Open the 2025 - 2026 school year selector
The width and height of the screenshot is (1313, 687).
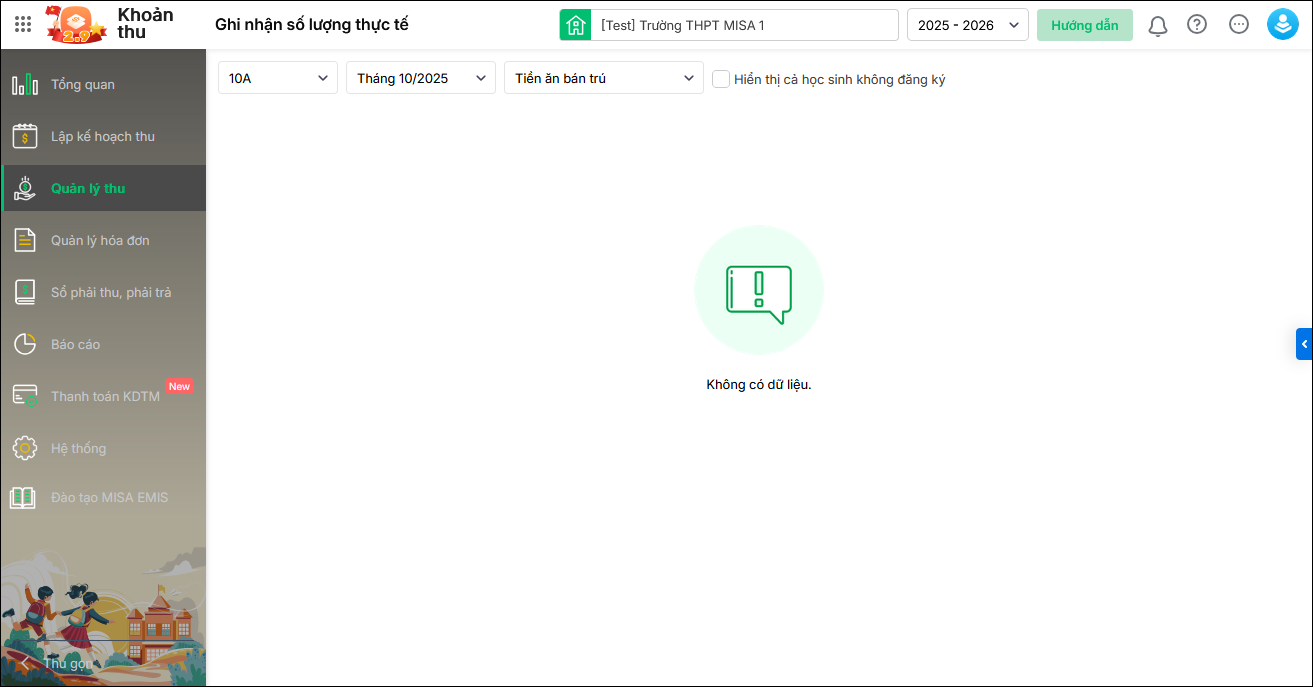(967, 25)
